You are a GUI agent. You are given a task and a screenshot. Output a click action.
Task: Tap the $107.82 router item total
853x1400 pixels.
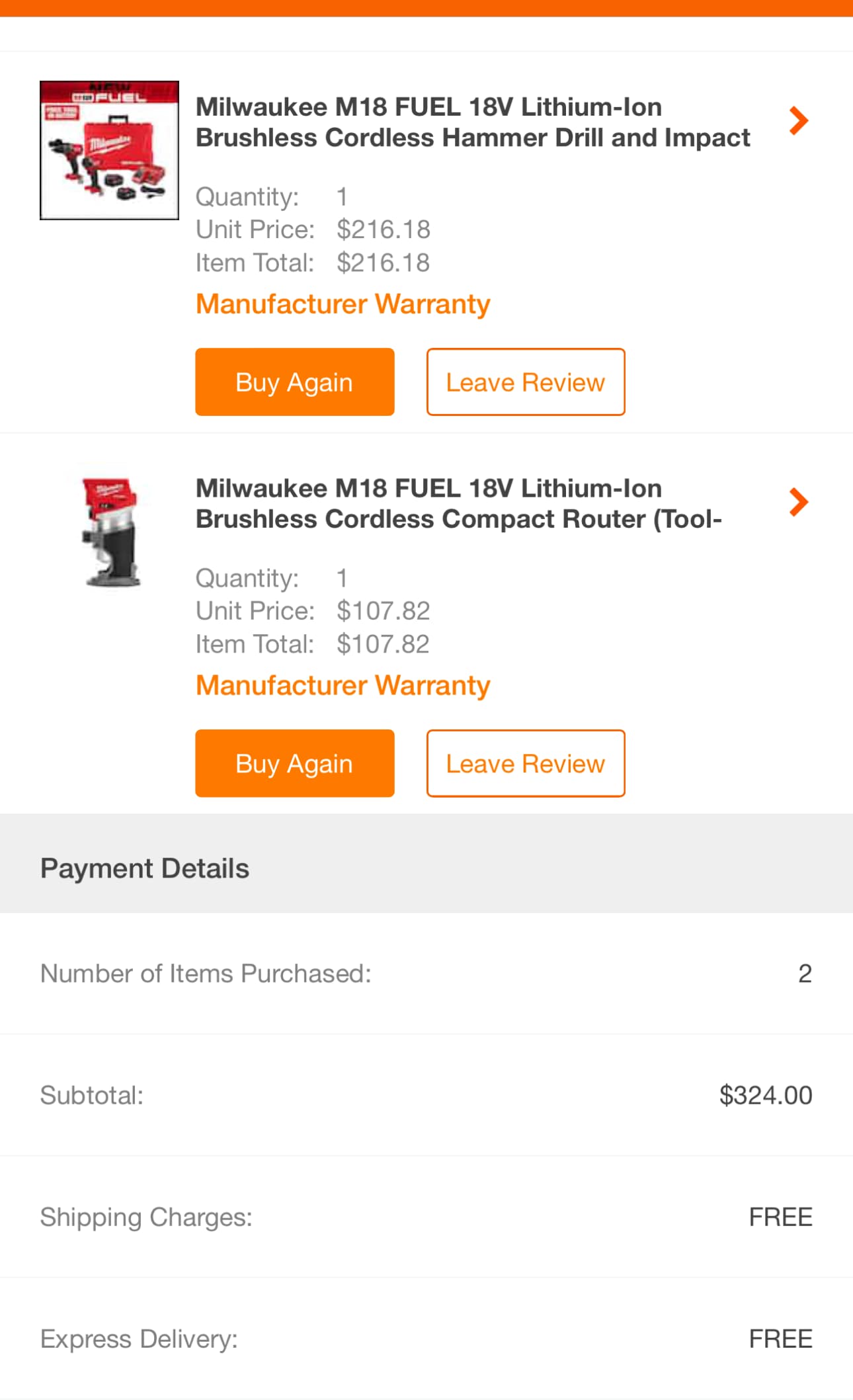click(383, 645)
